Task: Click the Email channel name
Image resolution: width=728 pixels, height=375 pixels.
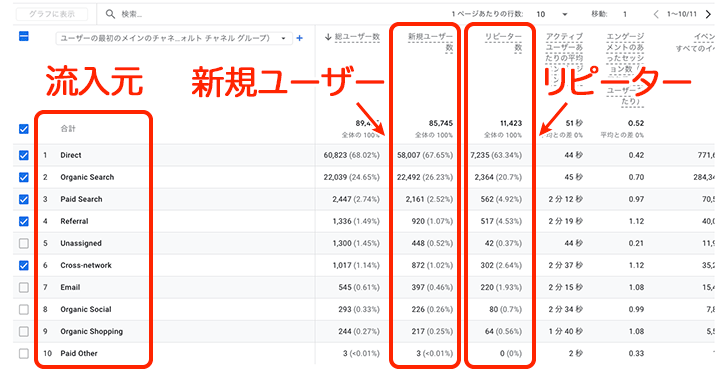Action: [70, 287]
